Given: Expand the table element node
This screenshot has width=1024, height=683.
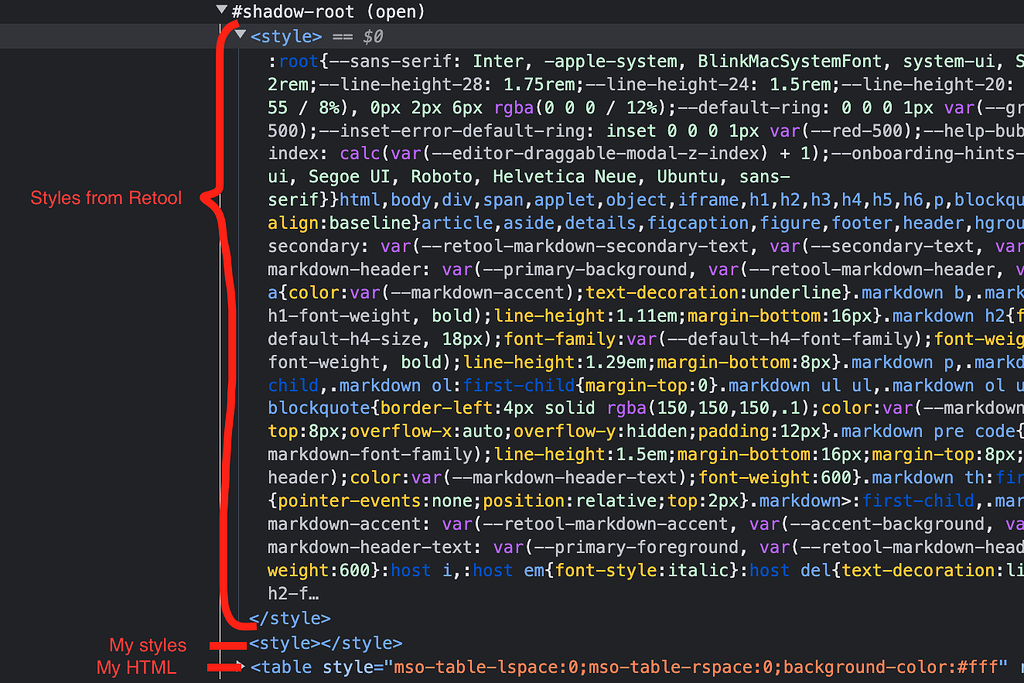Looking at the screenshot, I should pyautogui.click(x=238, y=666).
